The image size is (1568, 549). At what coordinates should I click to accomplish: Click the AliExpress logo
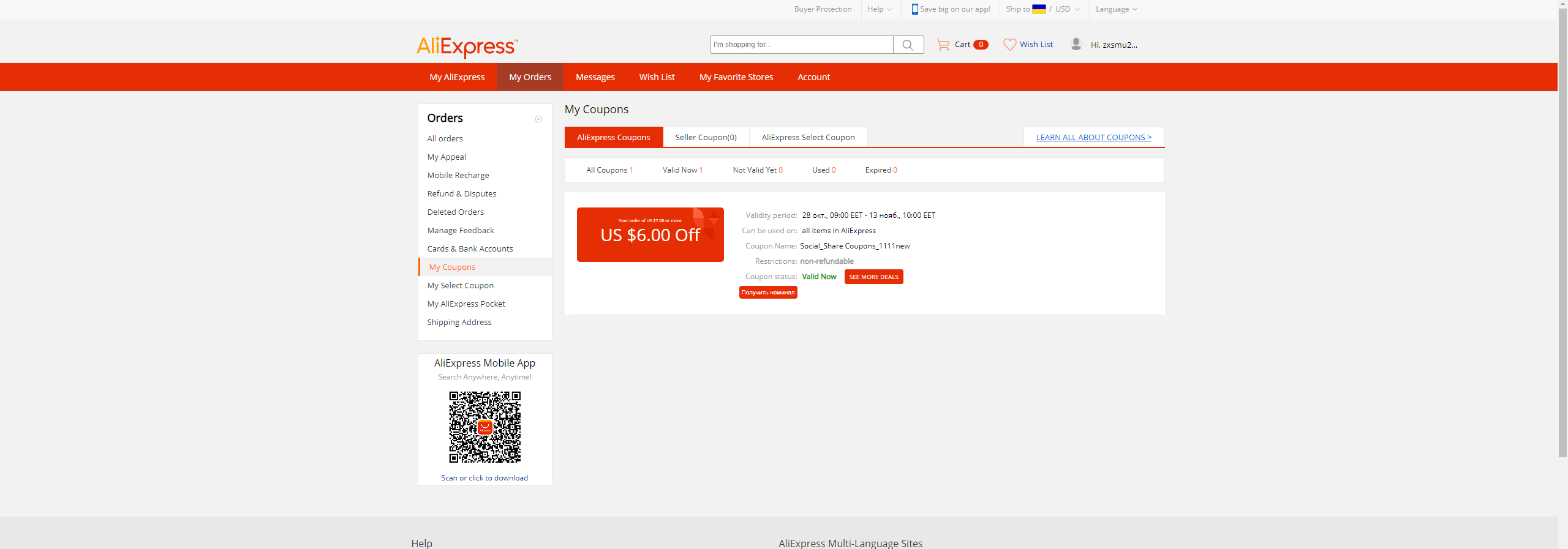(467, 47)
